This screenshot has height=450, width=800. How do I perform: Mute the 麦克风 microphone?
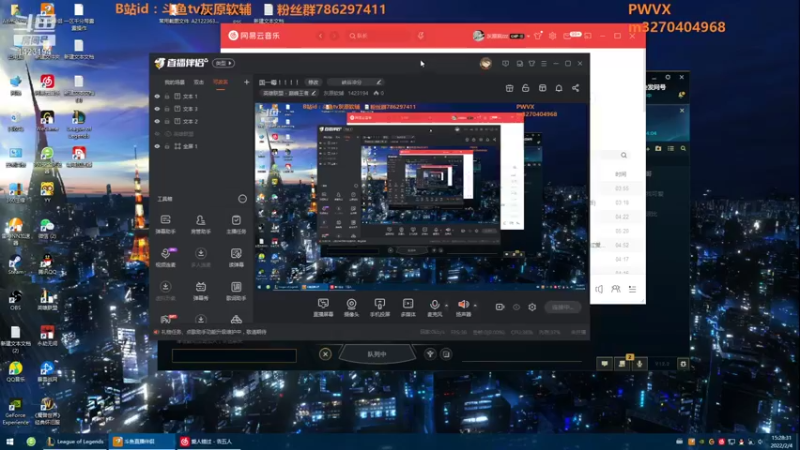(435, 308)
